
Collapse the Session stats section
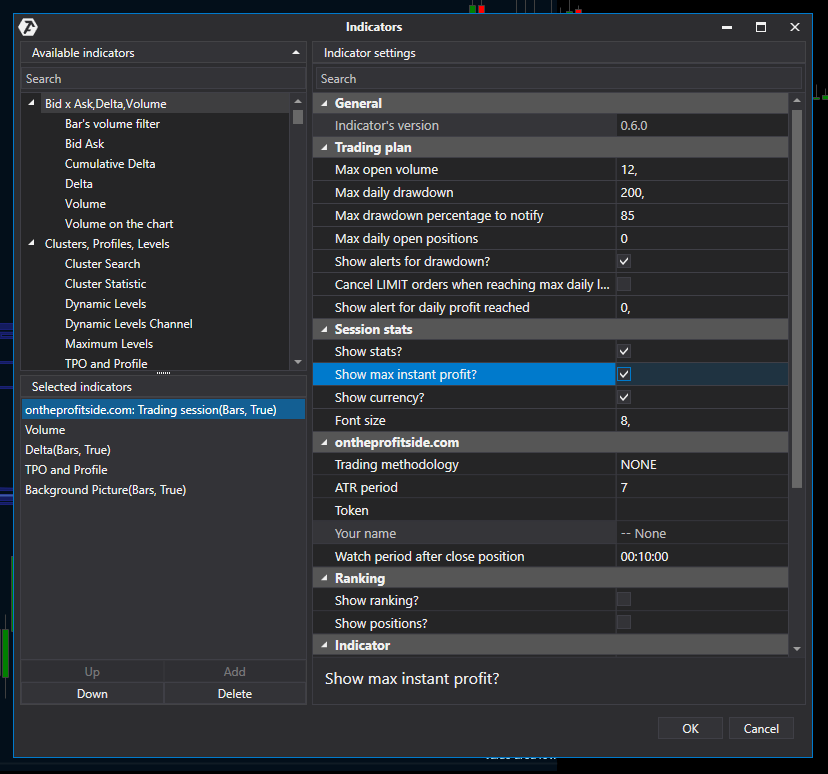pyautogui.click(x=324, y=329)
